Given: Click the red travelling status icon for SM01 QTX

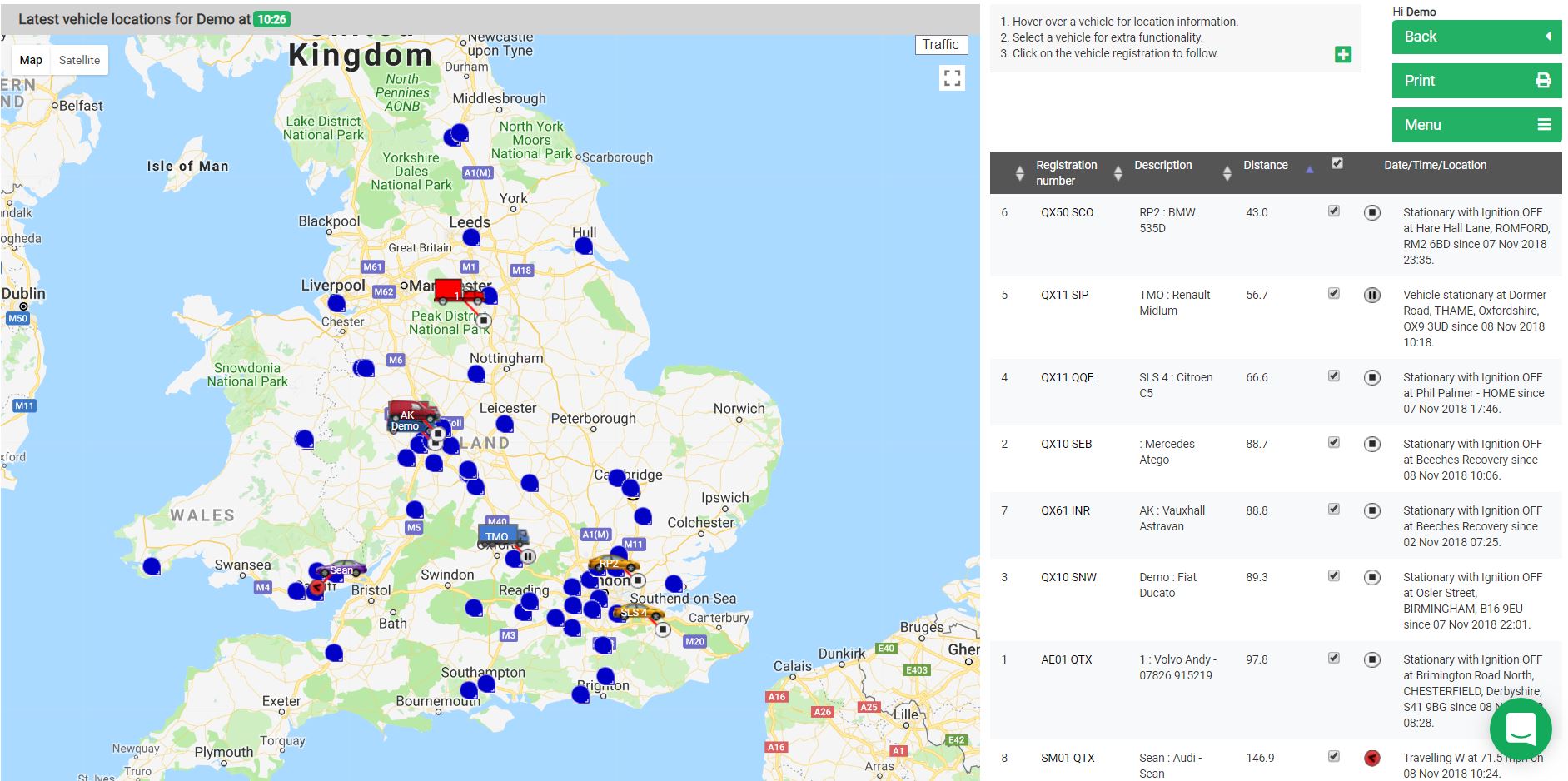Looking at the screenshot, I should 1371,758.
